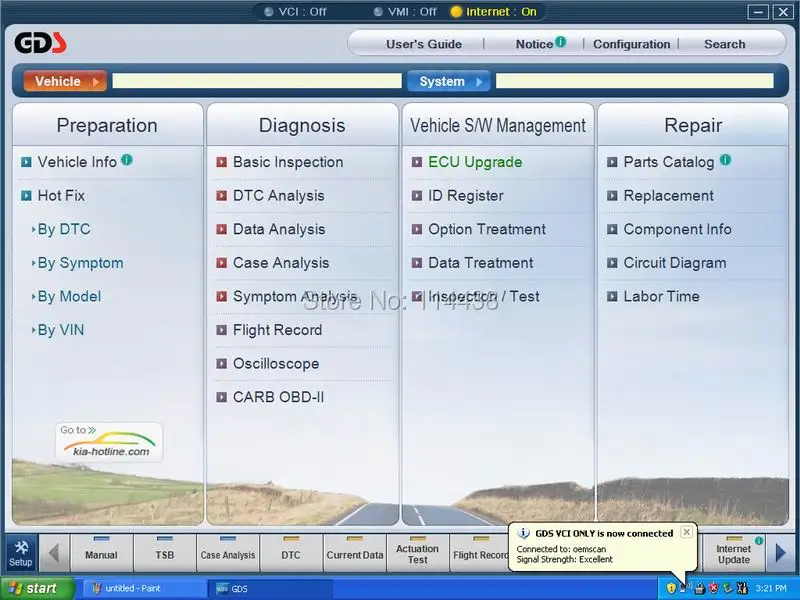Click the Hot Fix square icon
This screenshot has height=600, width=800.
tap(26, 196)
